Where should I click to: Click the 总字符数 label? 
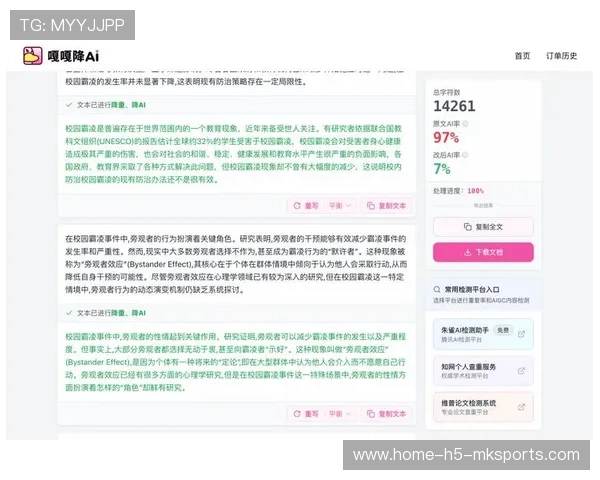pos(447,92)
